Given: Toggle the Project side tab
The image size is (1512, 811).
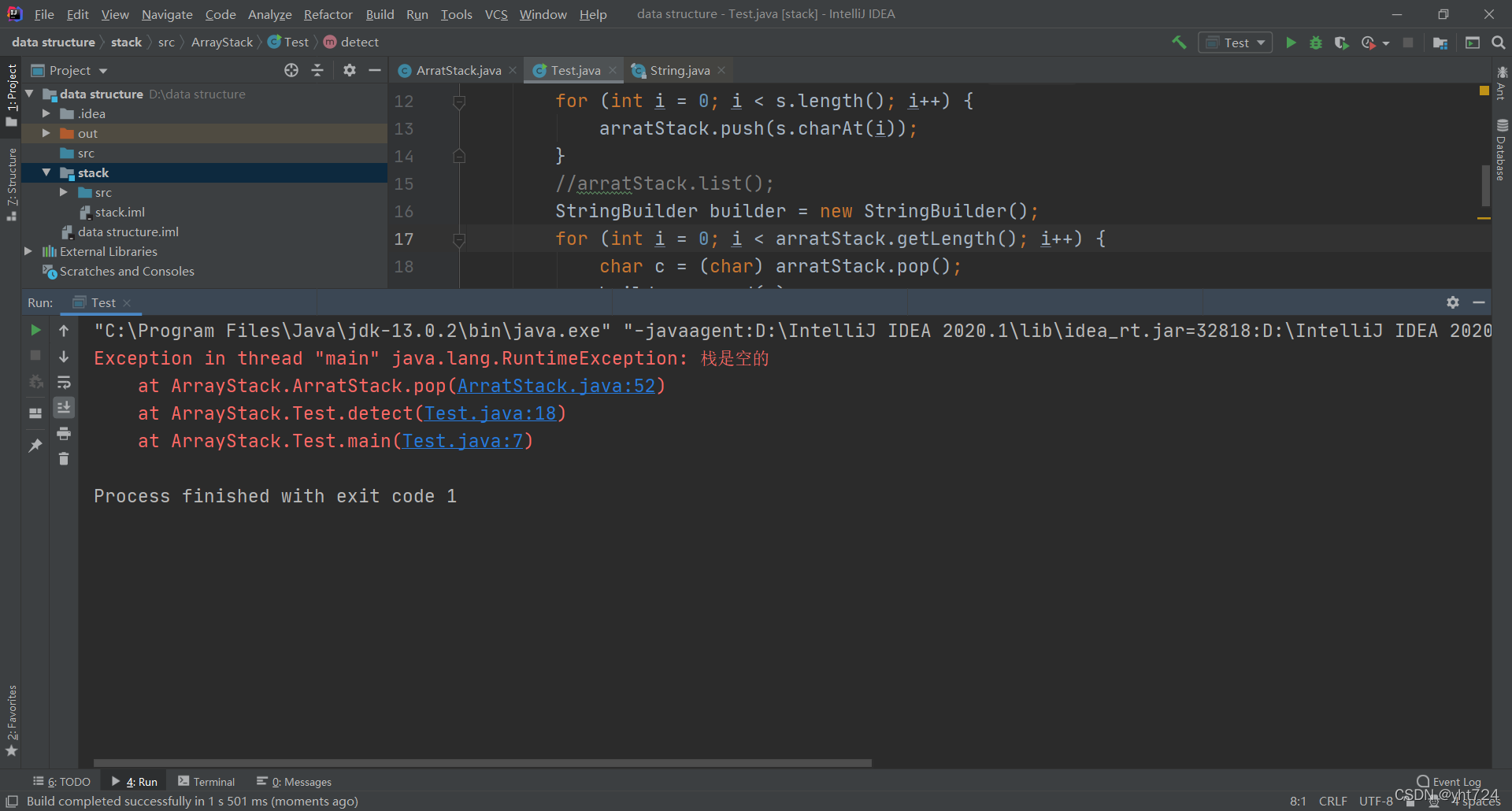Looking at the screenshot, I should click(x=12, y=94).
